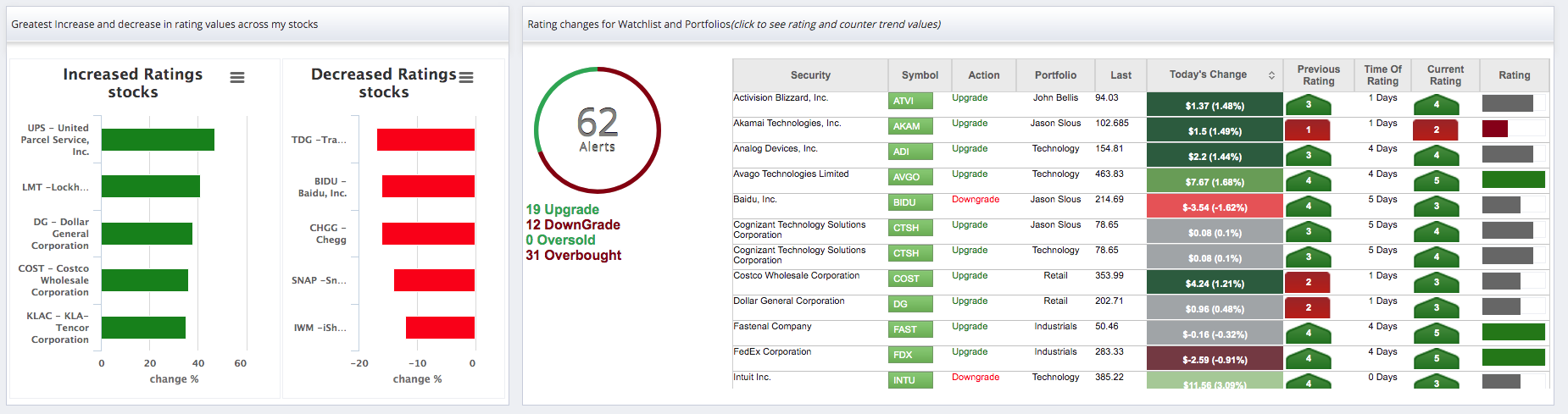Sort table by Security column header
The height and width of the screenshot is (414, 1568).
810,75
